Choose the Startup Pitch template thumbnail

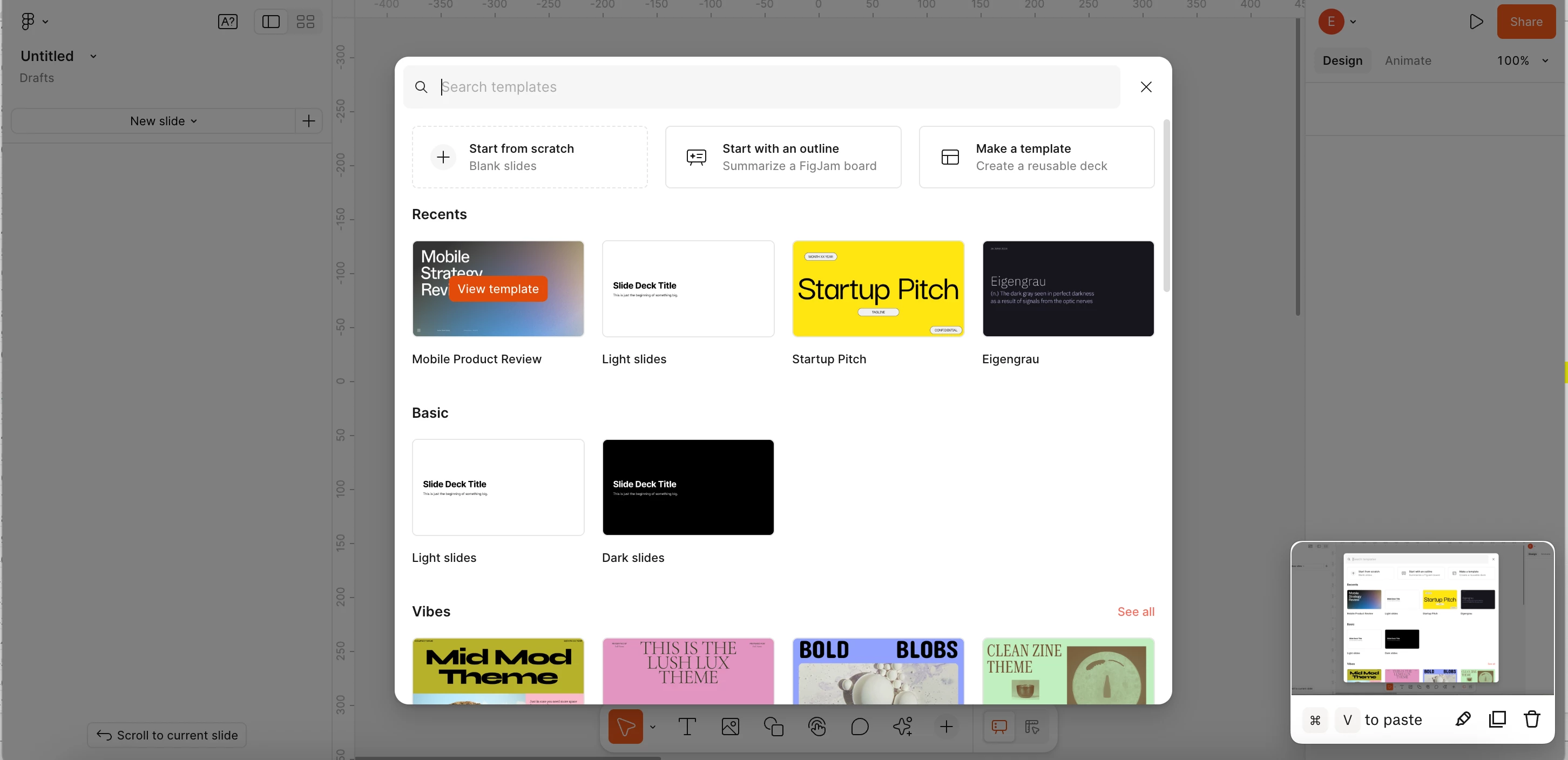pos(878,289)
